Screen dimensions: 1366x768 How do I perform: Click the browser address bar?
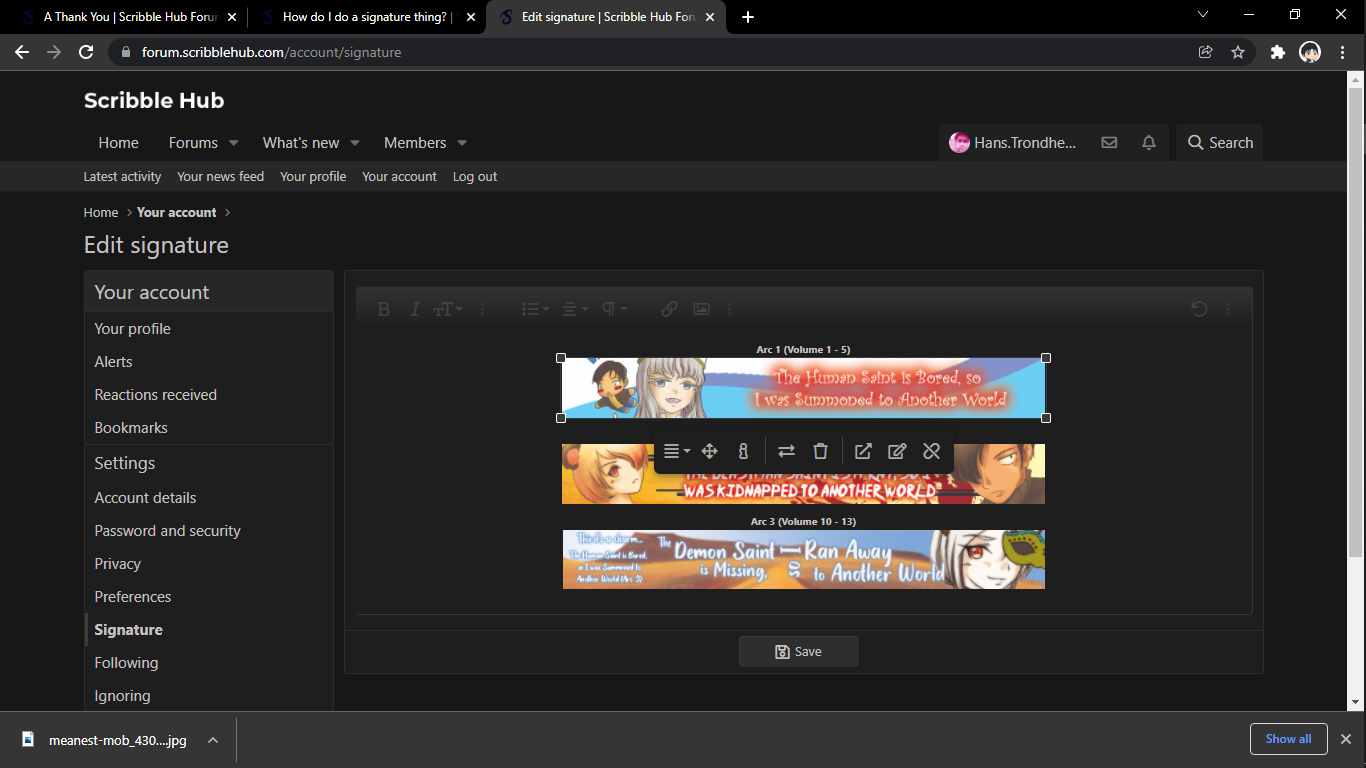(650, 52)
